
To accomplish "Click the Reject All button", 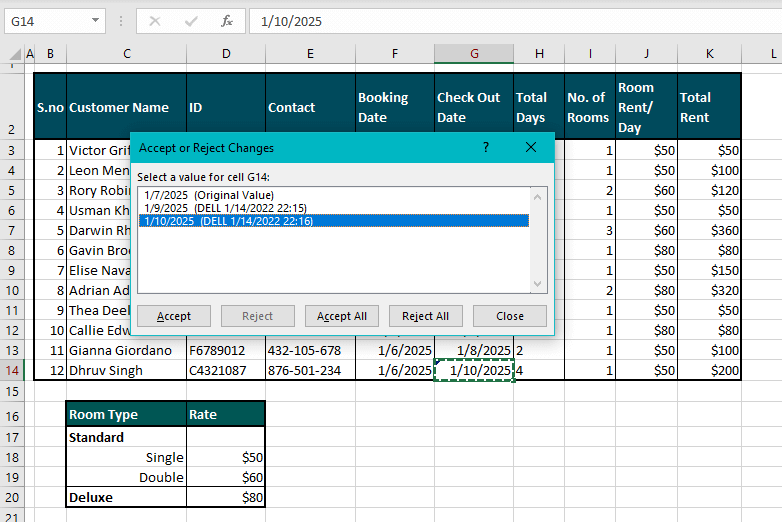I will point(425,316).
